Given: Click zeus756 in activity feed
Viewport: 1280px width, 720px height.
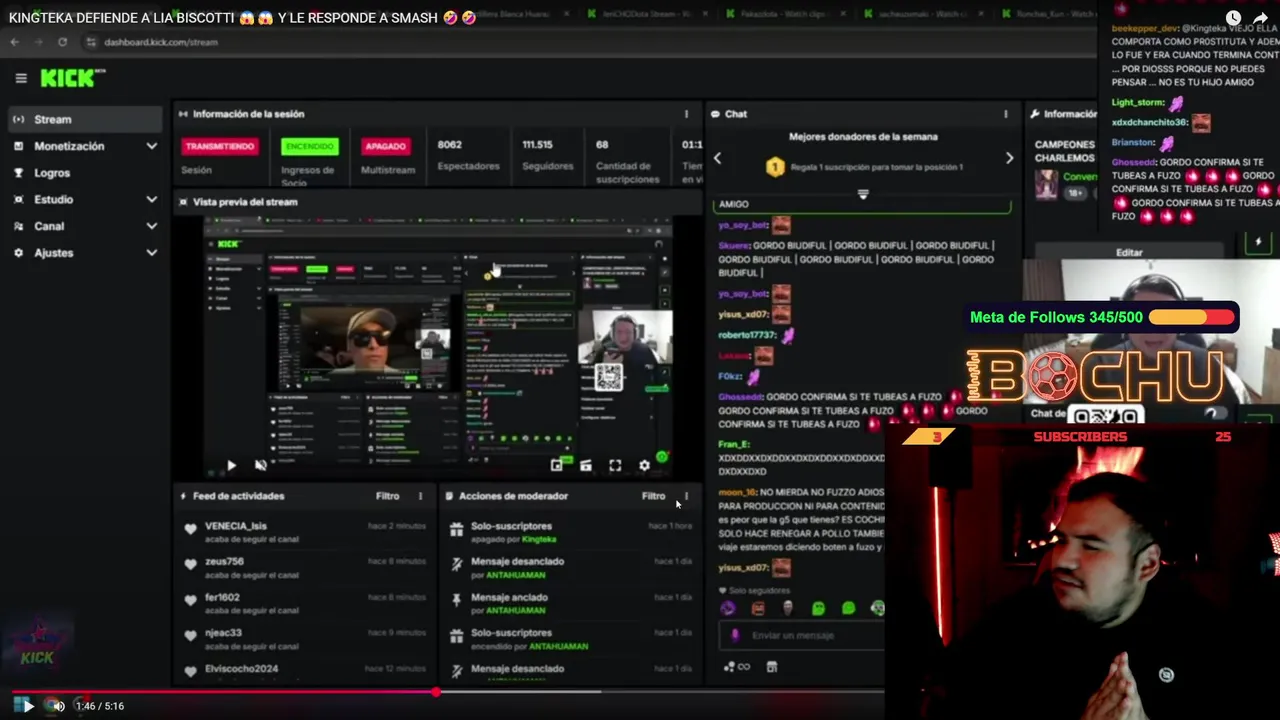Looking at the screenshot, I should pyautogui.click(x=224, y=562).
